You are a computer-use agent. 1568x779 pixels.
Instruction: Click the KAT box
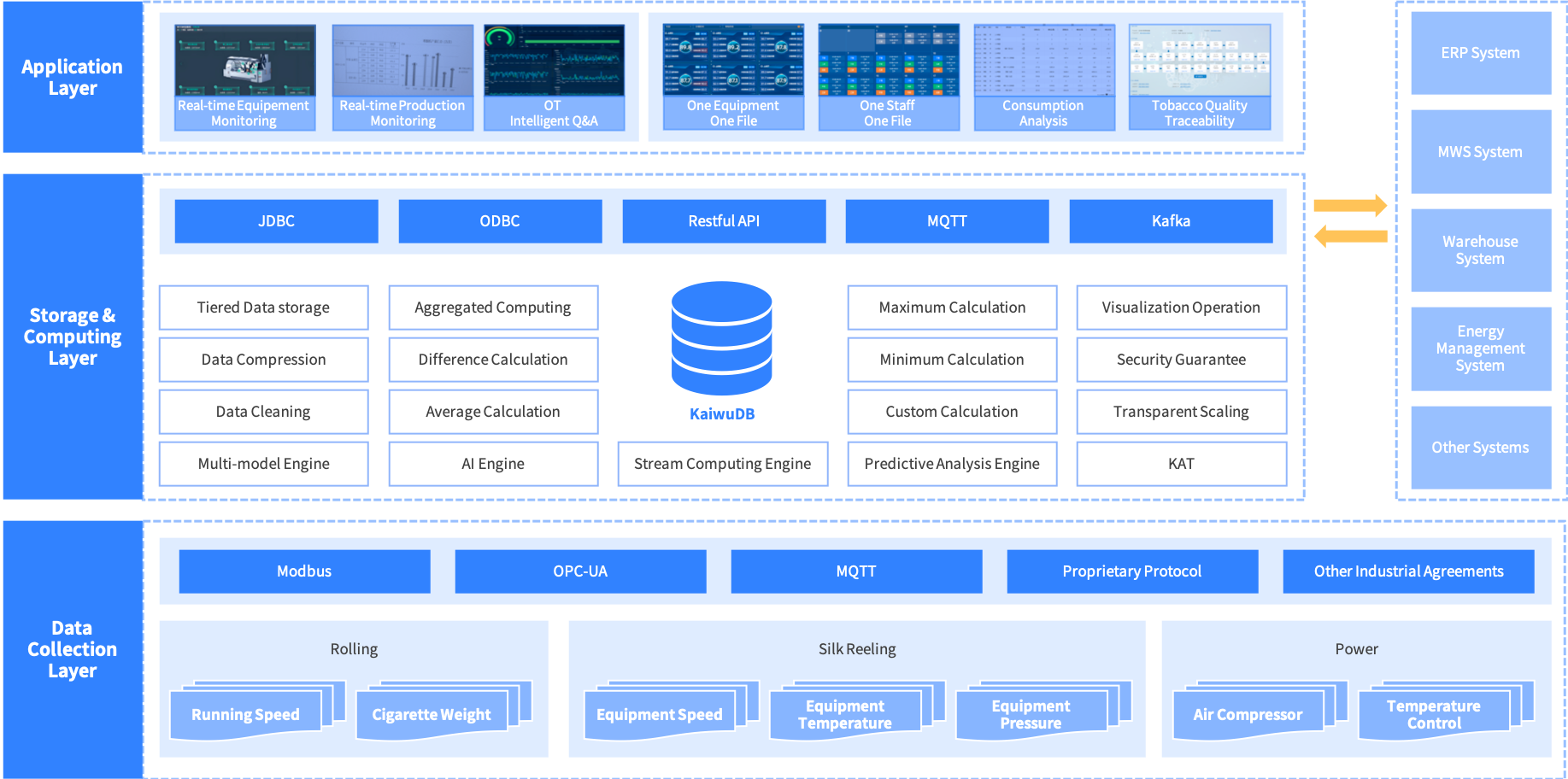point(1182,464)
